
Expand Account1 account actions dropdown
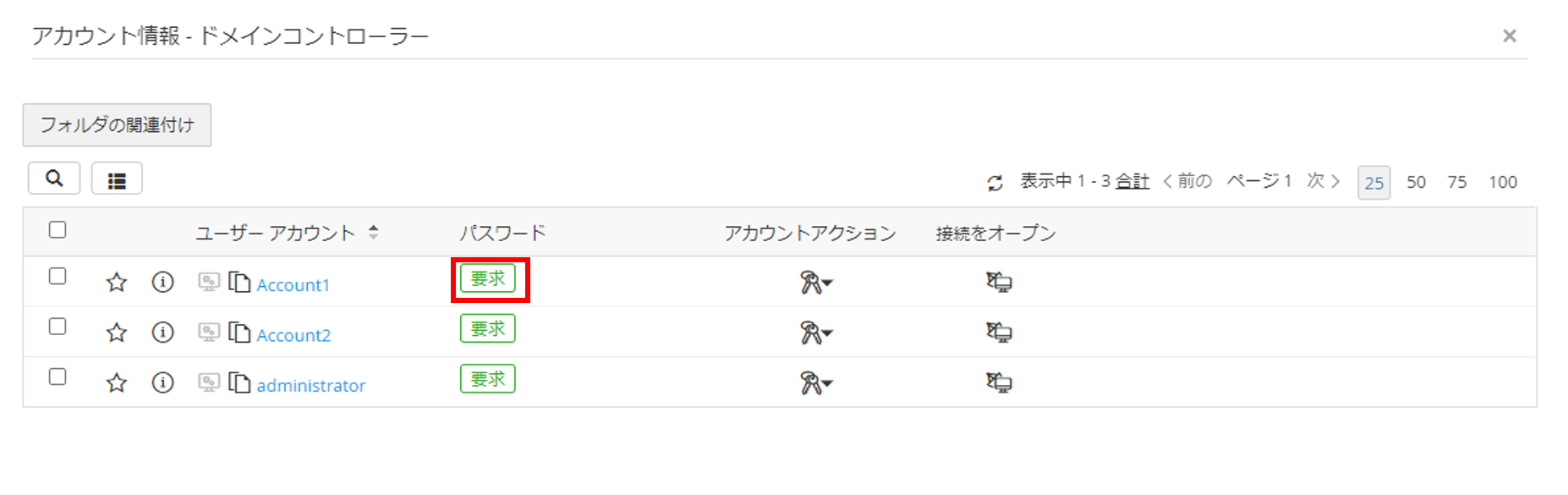[x=816, y=283]
